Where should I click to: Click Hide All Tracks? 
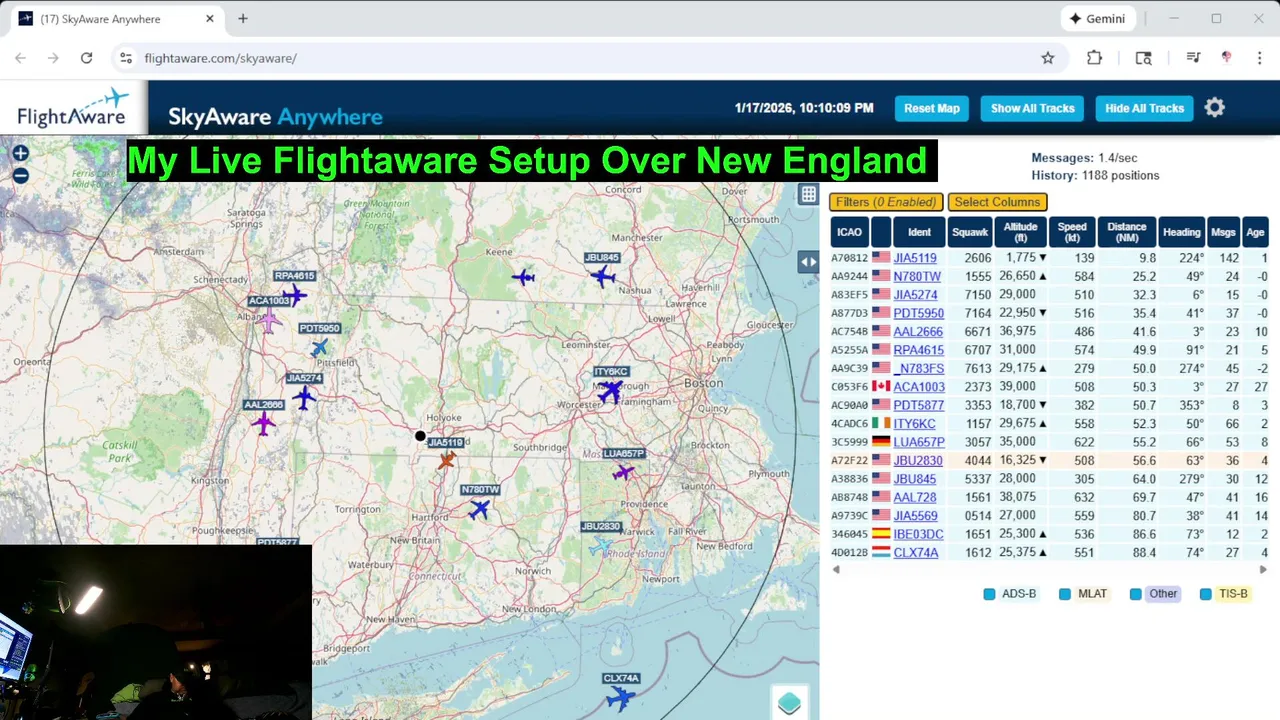[1144, 108]
